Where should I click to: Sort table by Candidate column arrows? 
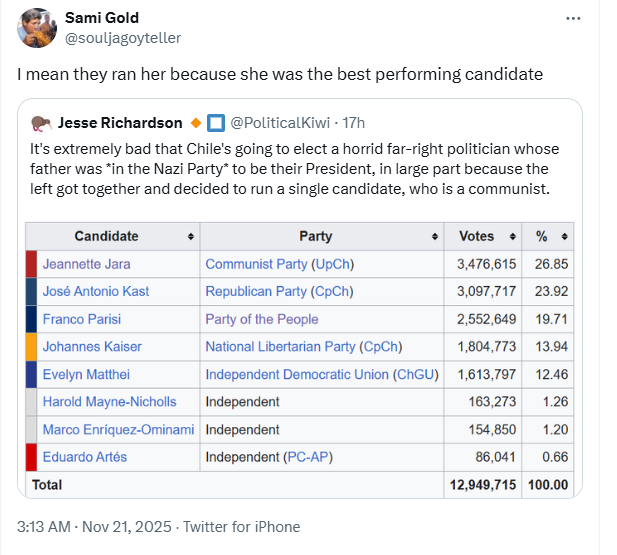click(190, 237)
